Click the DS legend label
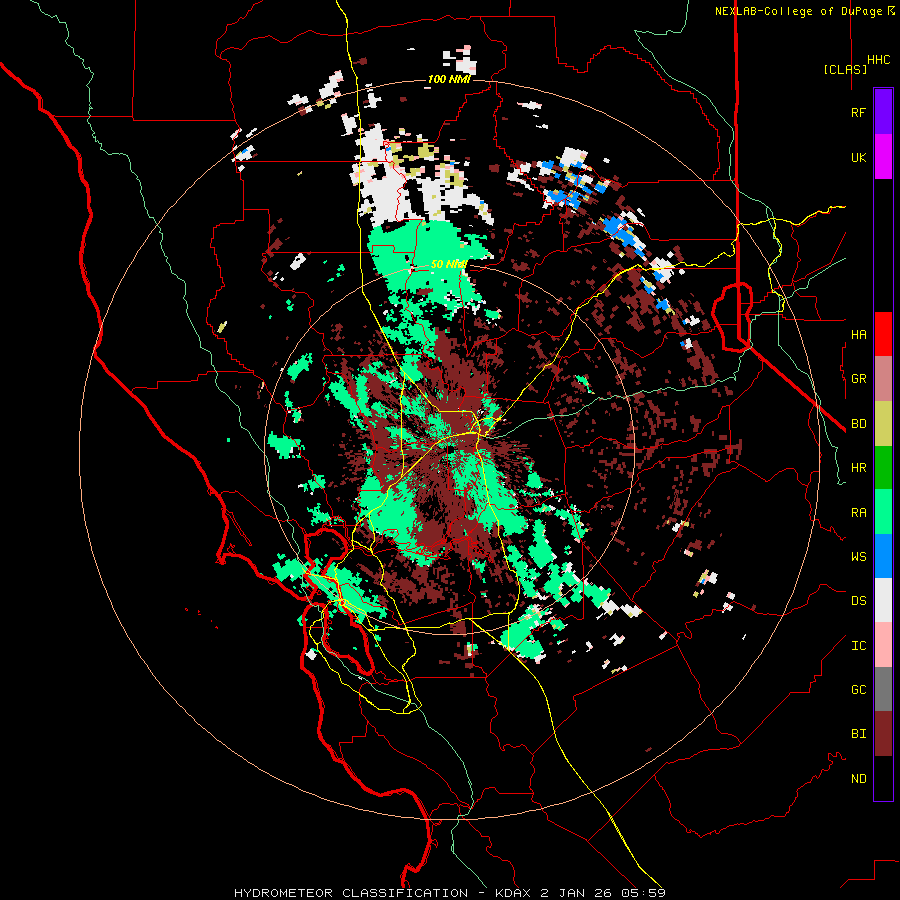 tap(858, 601)
